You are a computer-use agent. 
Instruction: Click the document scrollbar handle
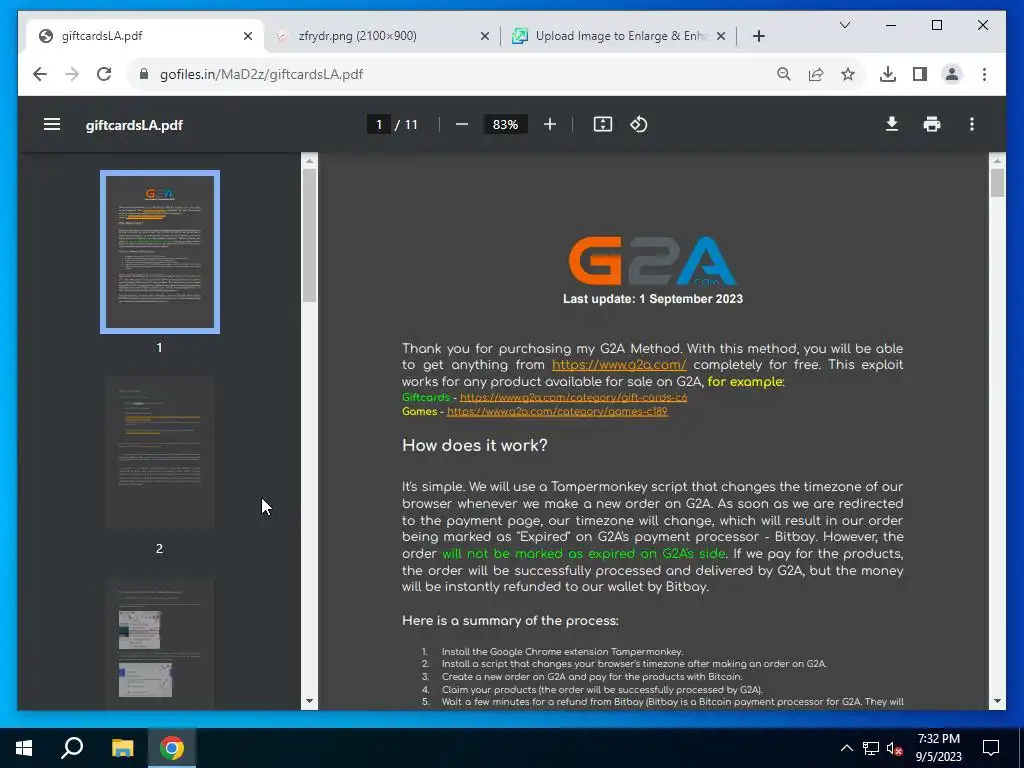997,182
